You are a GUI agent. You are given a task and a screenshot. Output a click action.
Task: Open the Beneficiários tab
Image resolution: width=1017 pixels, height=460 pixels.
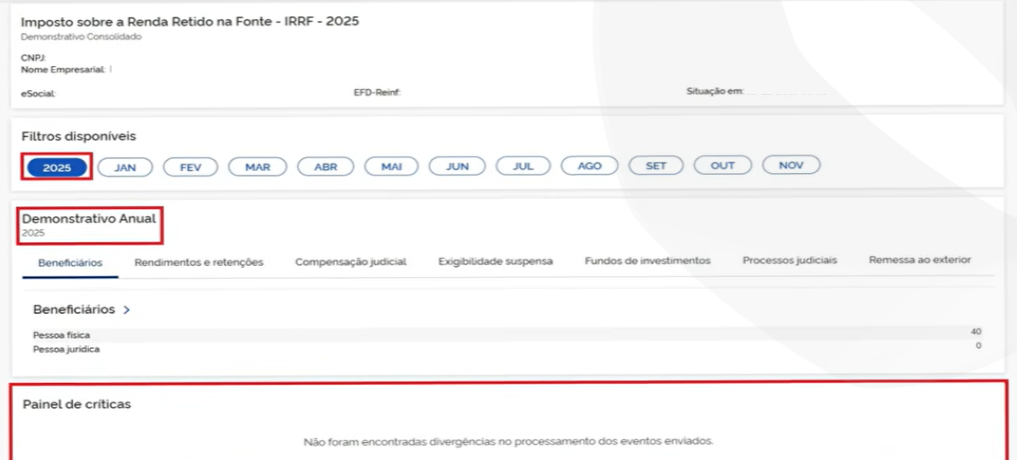point(70,261)
